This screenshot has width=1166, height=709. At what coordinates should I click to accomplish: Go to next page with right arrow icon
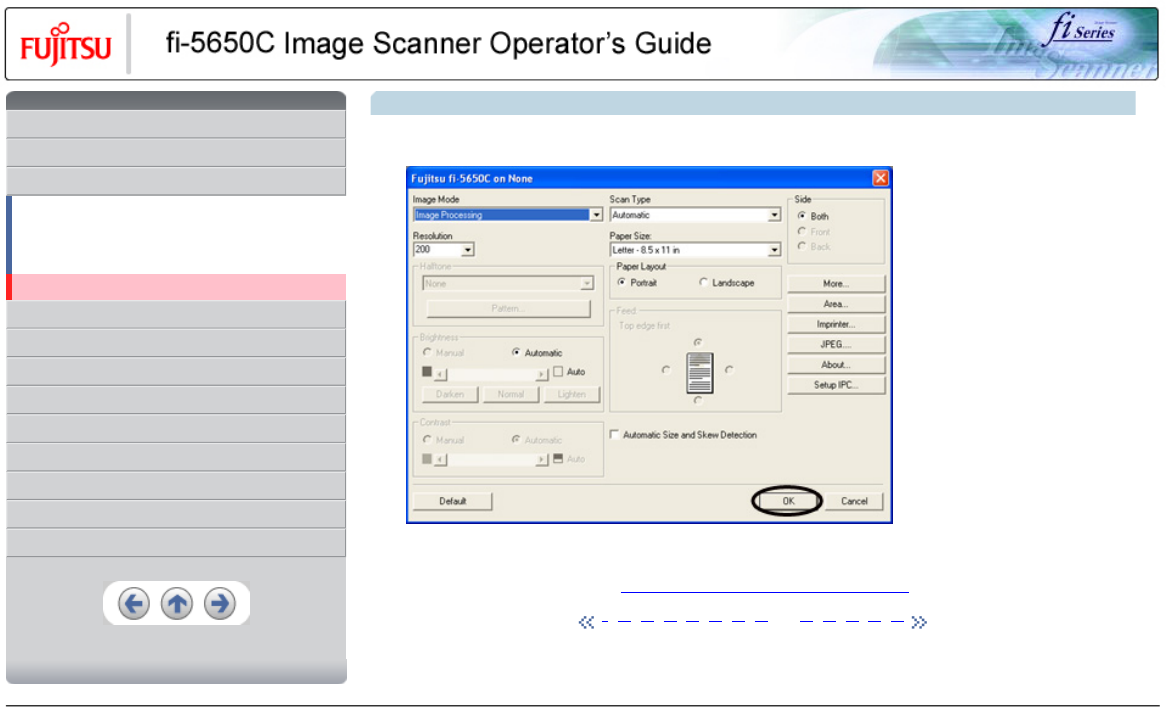click(x=220, y=603)
